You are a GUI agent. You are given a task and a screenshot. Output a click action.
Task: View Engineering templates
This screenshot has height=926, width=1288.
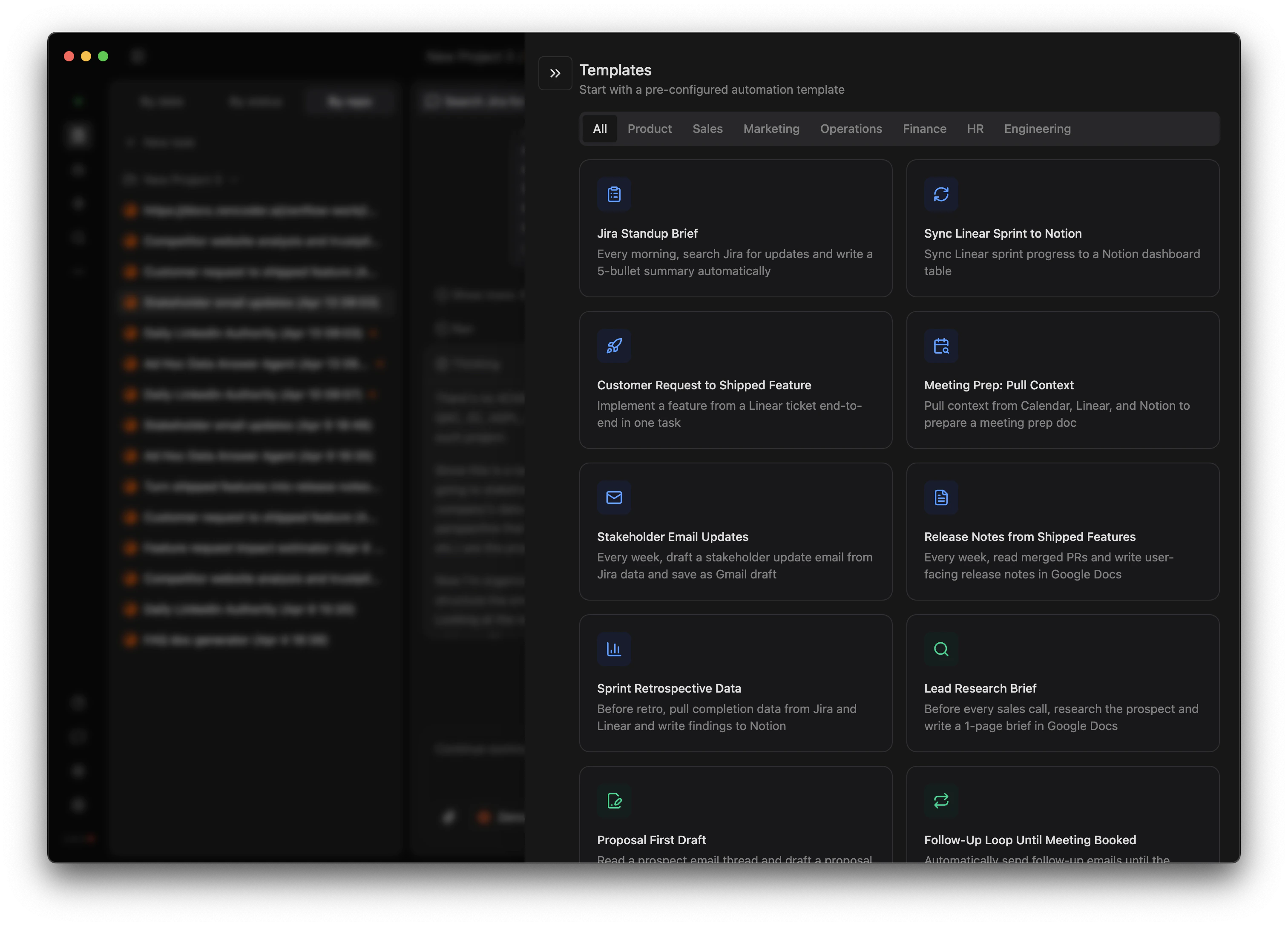pos(1037,128)
